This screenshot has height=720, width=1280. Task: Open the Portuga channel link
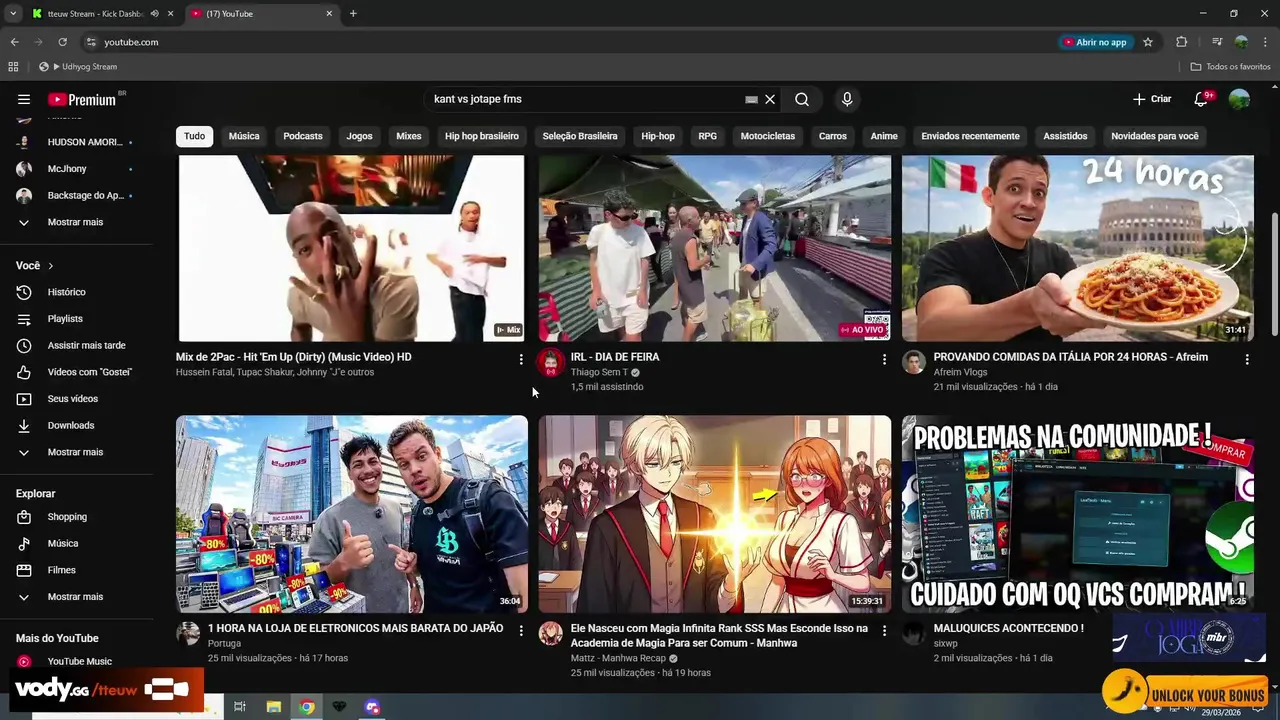click(x=224, y=644)
